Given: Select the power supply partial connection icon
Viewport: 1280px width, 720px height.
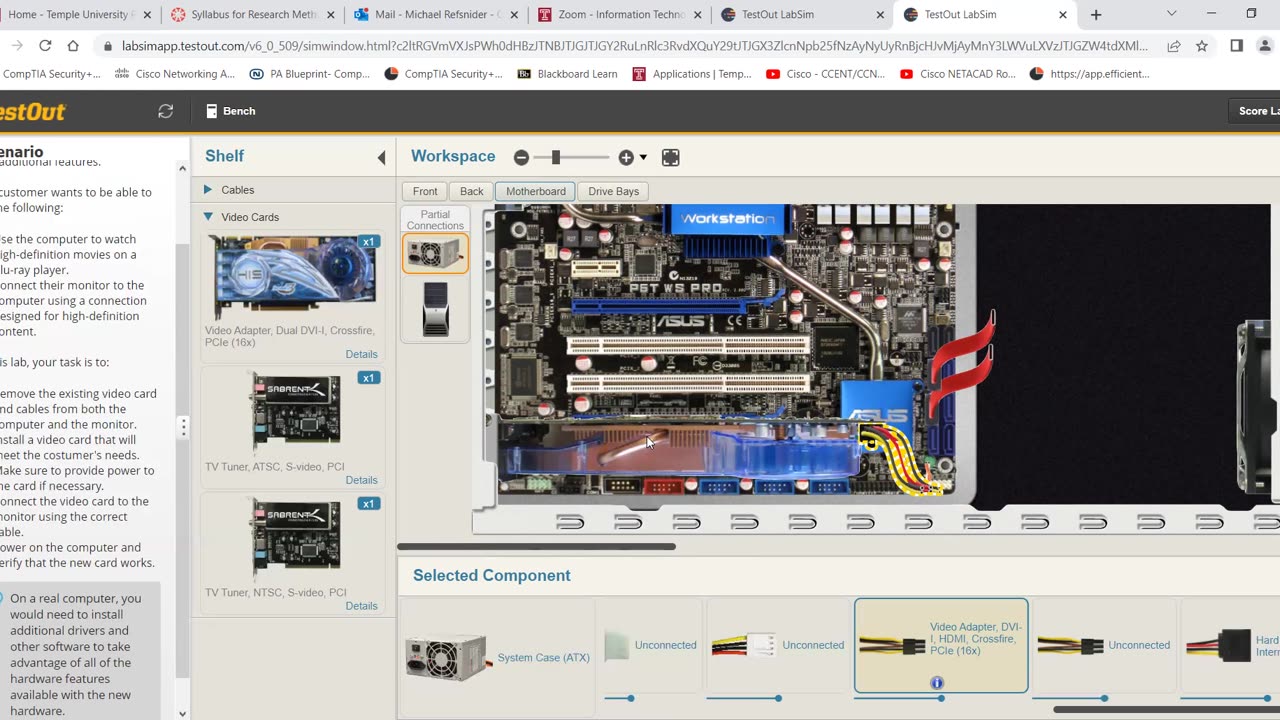Looking at the screenshot, I should pyautogui.click(x=435, y=253).
